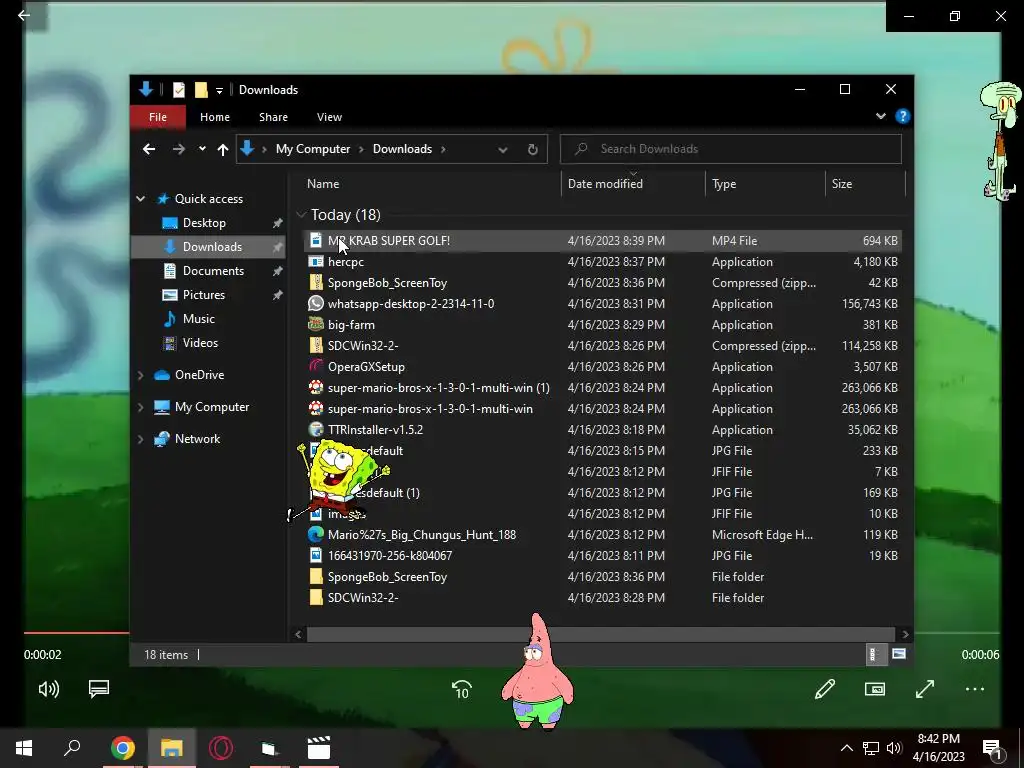Skip back 10 seconds in video
The width and height of the screenshot is (1024, 768).
click(462, 690)
